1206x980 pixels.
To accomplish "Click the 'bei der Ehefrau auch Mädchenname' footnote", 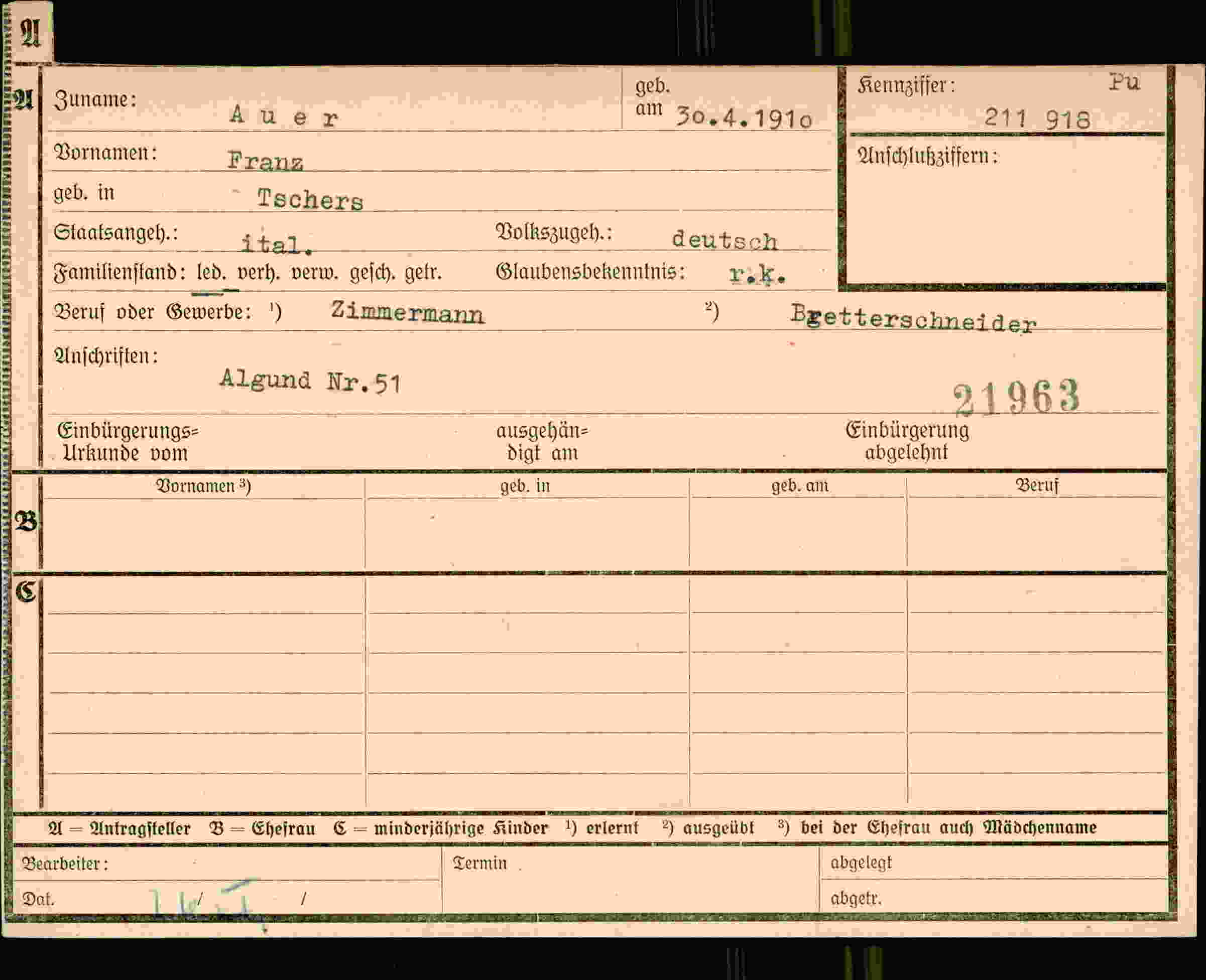I will pyautogui.click(x=948, y=827).
